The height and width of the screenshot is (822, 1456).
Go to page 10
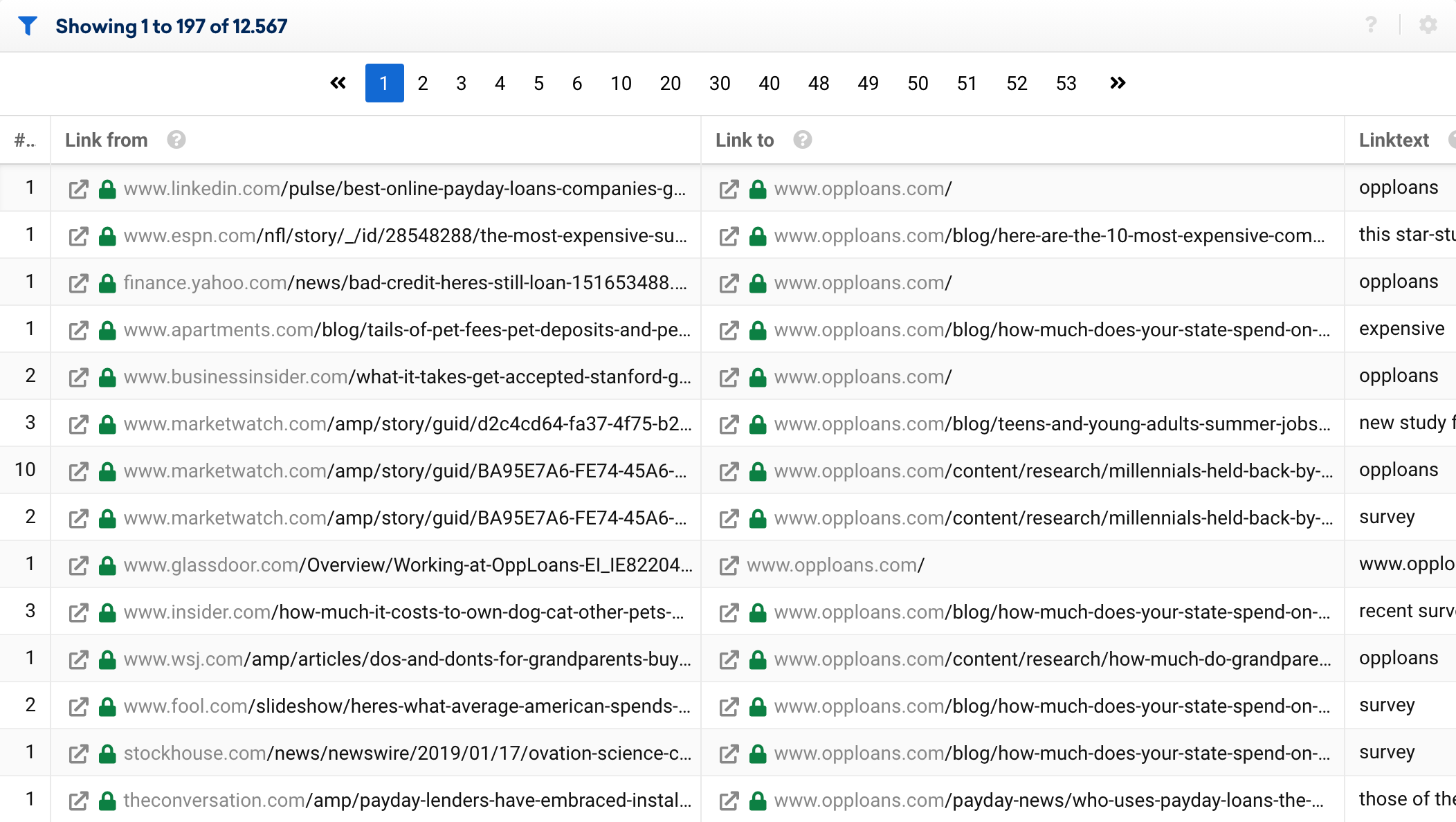(x=621, y=83)
